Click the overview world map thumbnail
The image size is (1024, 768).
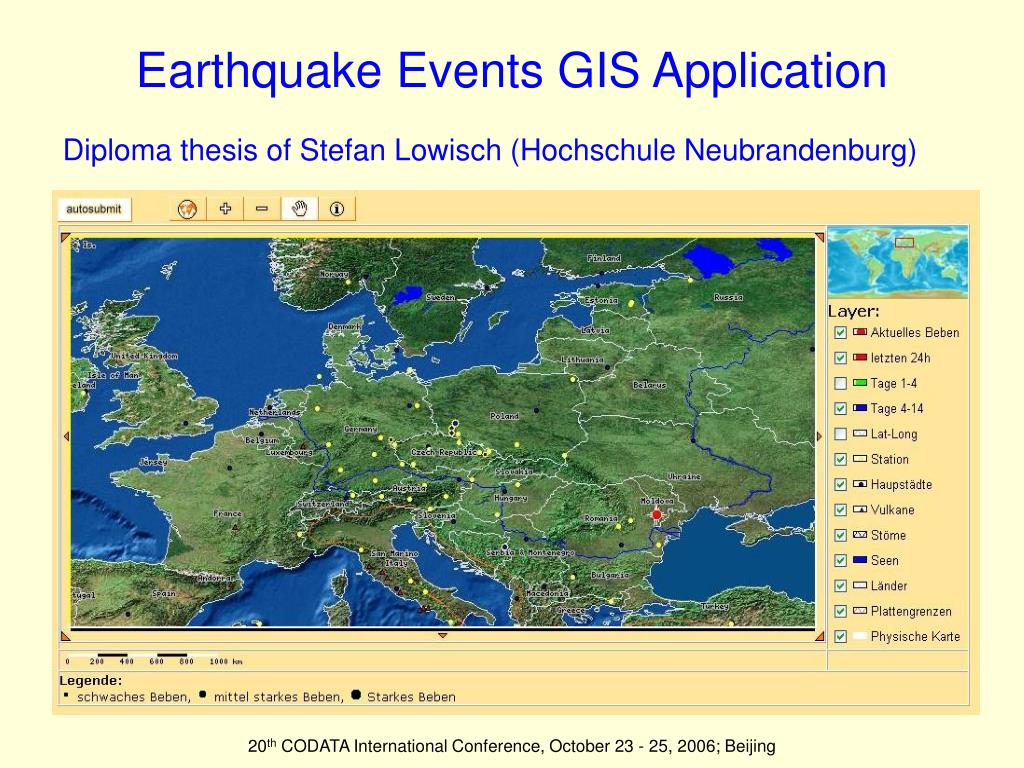tap(898, 261)
